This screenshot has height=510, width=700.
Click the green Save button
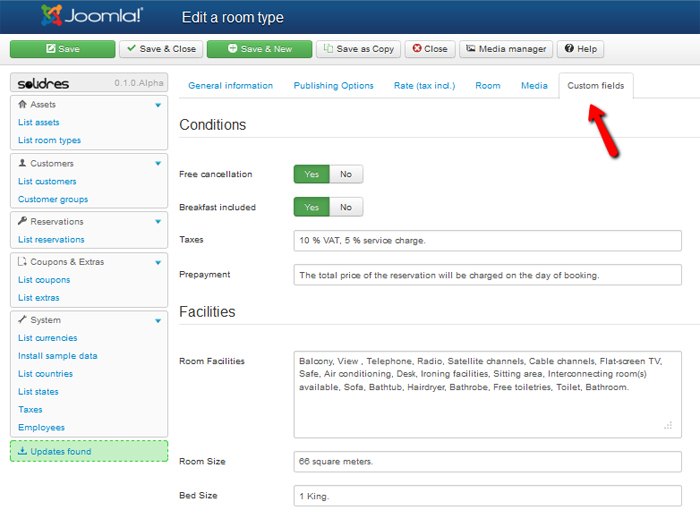(62, 49)
